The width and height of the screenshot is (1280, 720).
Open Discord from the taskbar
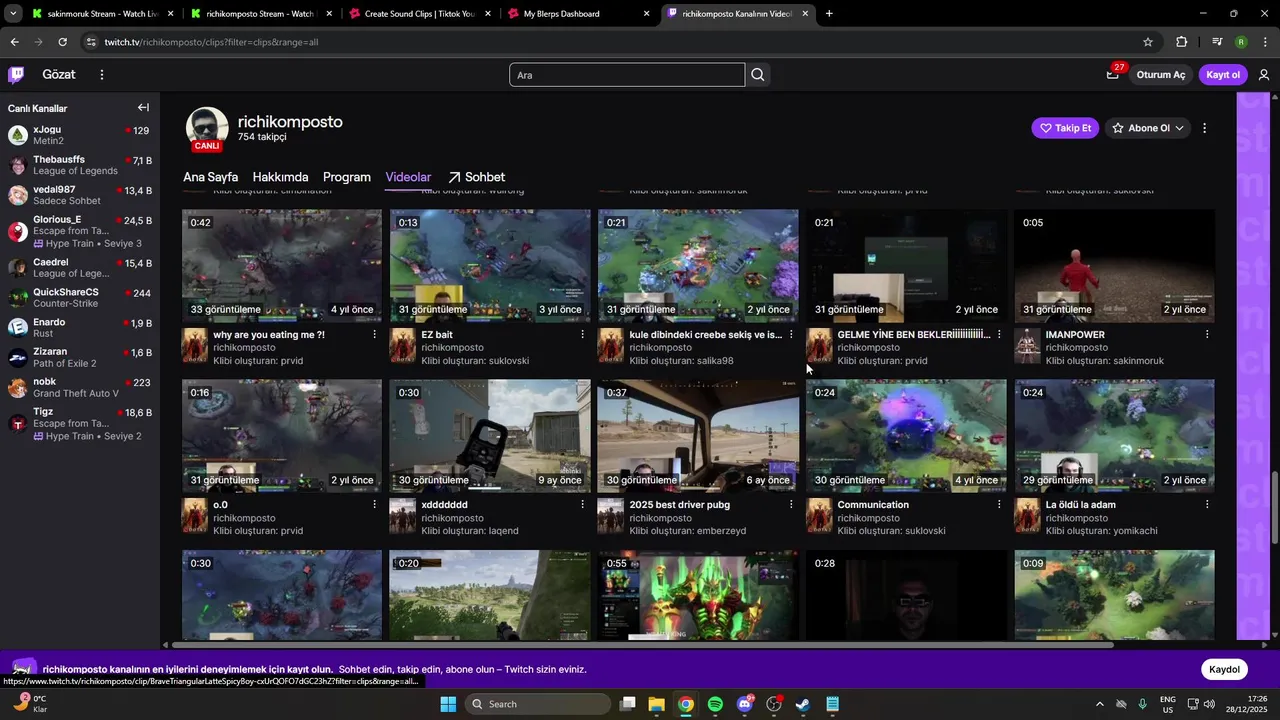click(x=745, y=704)
